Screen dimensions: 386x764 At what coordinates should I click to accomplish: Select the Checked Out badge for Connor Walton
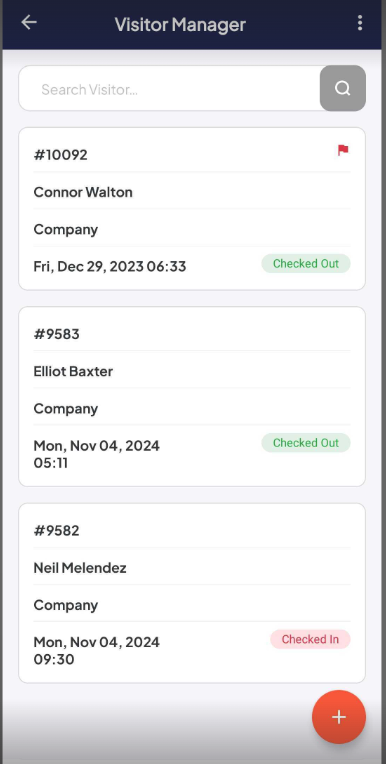(306, 264)
